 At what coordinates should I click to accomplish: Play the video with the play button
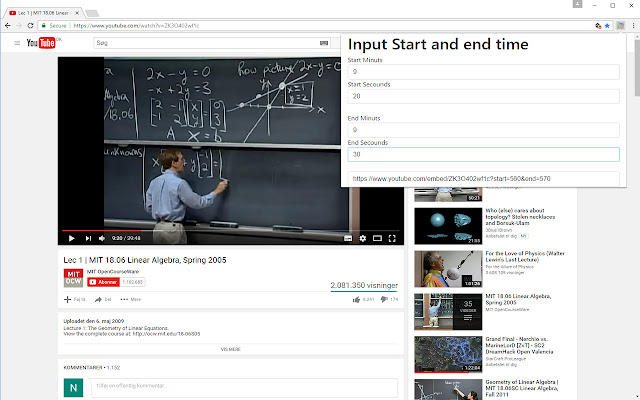[x=71, y=238]
